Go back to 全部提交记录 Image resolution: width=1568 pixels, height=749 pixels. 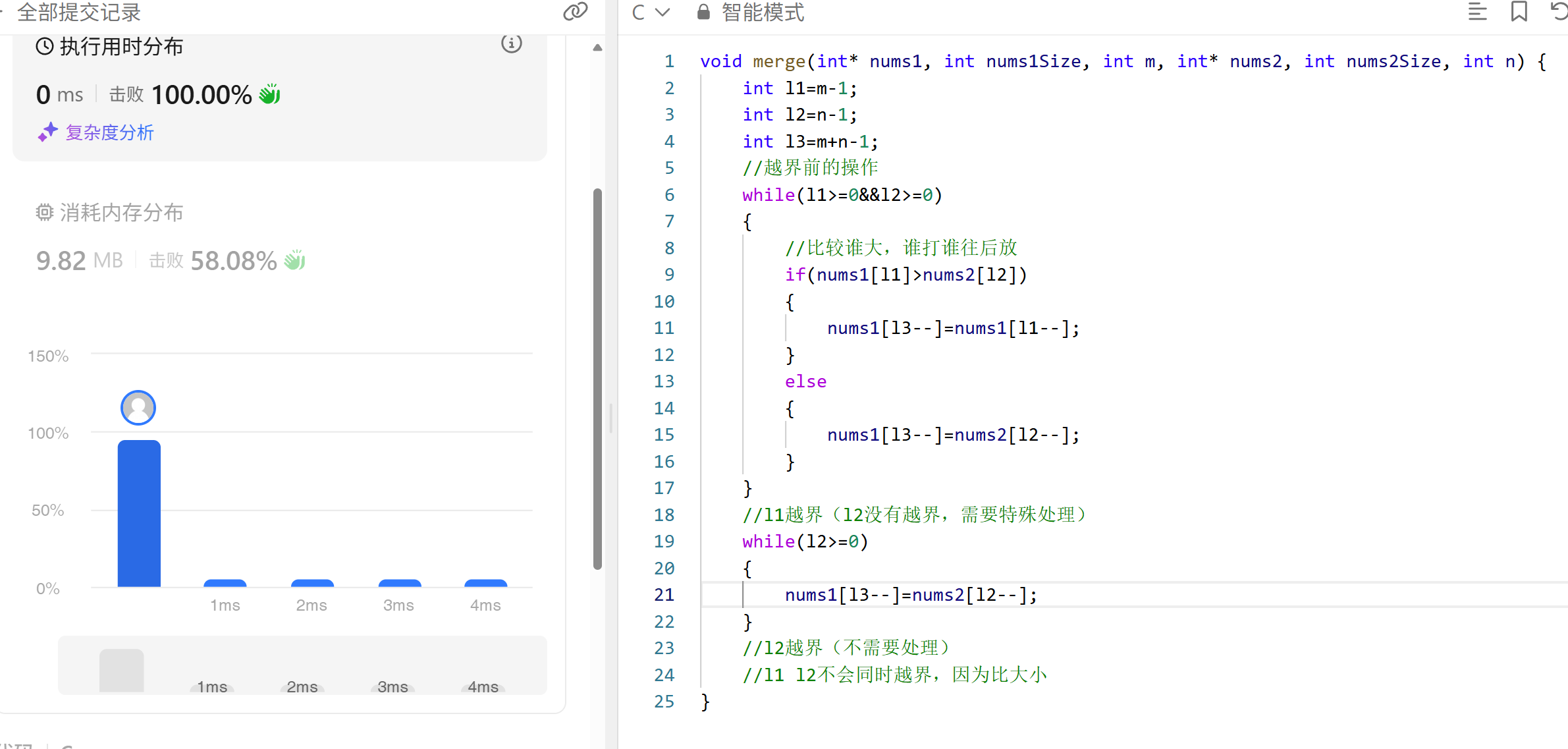click(78, 12)
